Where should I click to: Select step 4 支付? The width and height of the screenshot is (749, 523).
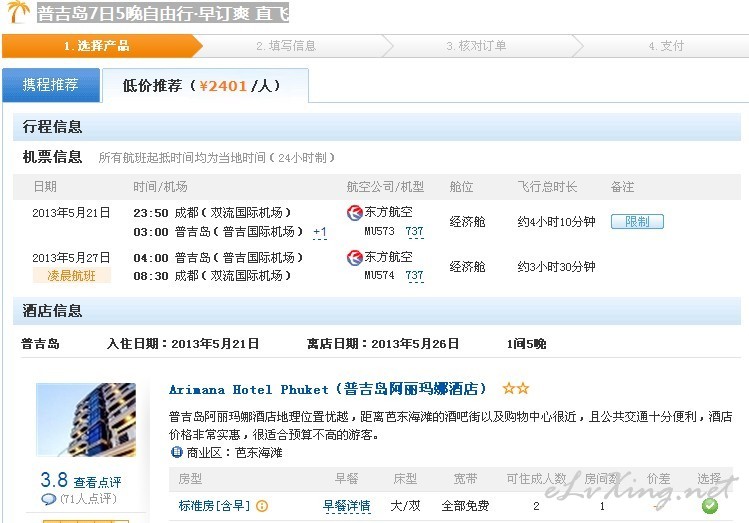(666, 46)
